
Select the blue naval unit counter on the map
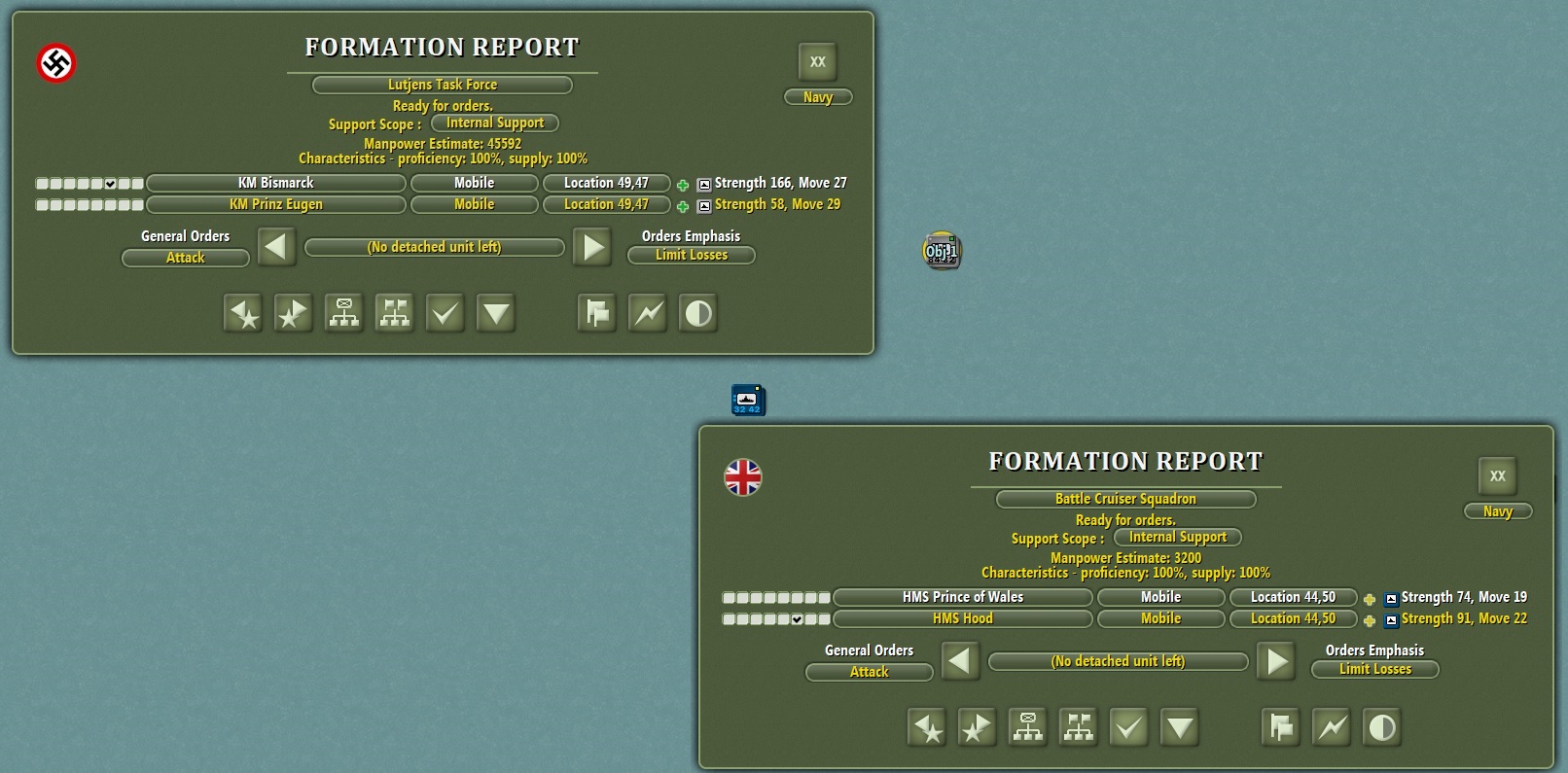click(x=748, y=400)
